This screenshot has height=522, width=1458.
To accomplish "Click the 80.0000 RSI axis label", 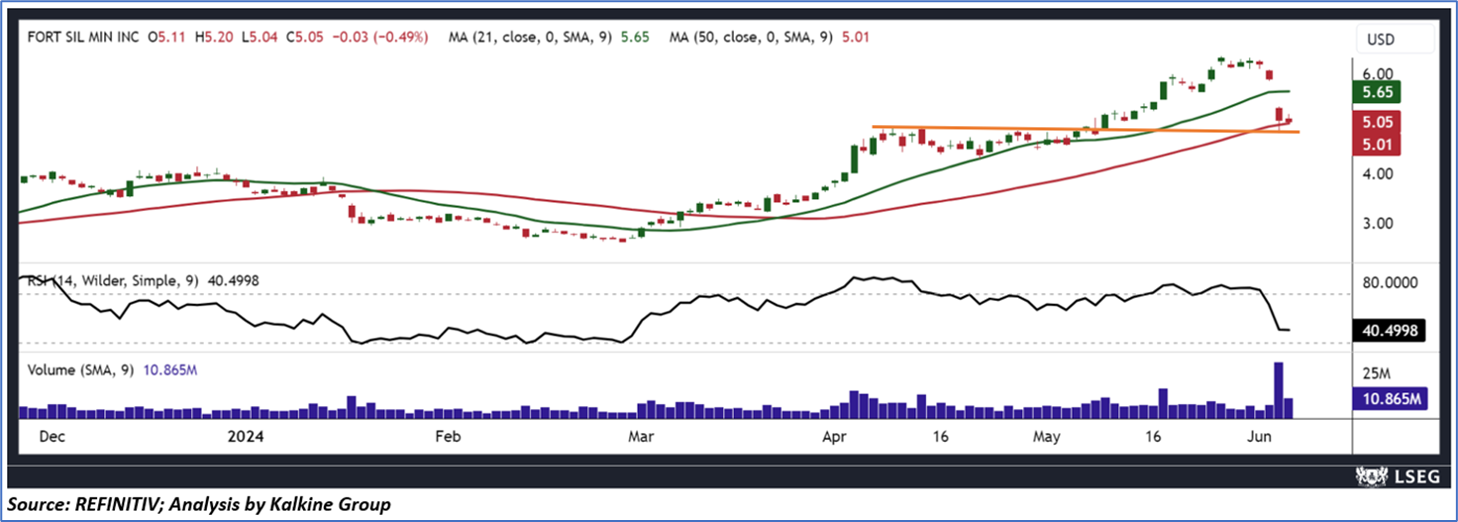I will (1391, 283).
